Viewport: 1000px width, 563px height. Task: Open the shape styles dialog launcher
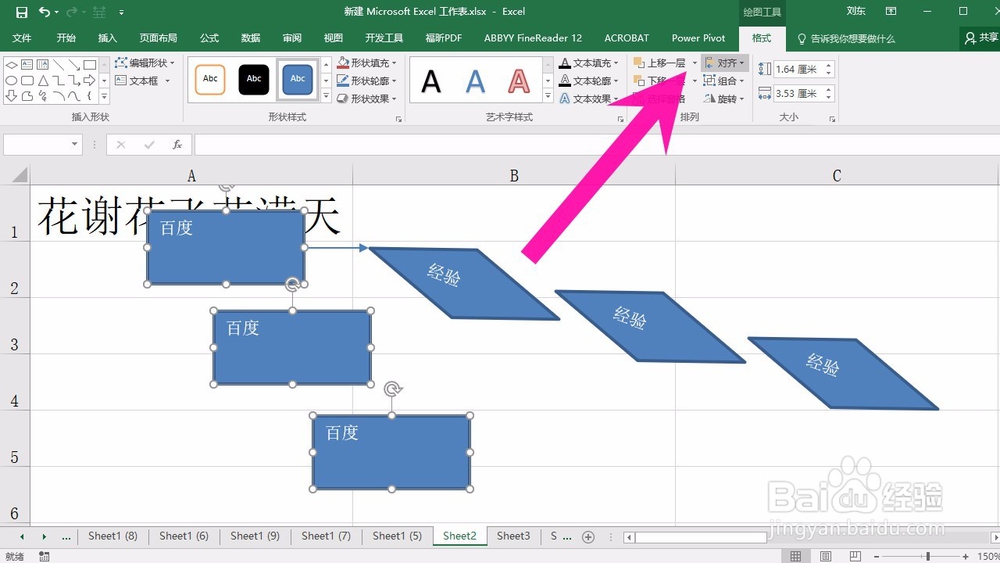(x=399, y=119)
